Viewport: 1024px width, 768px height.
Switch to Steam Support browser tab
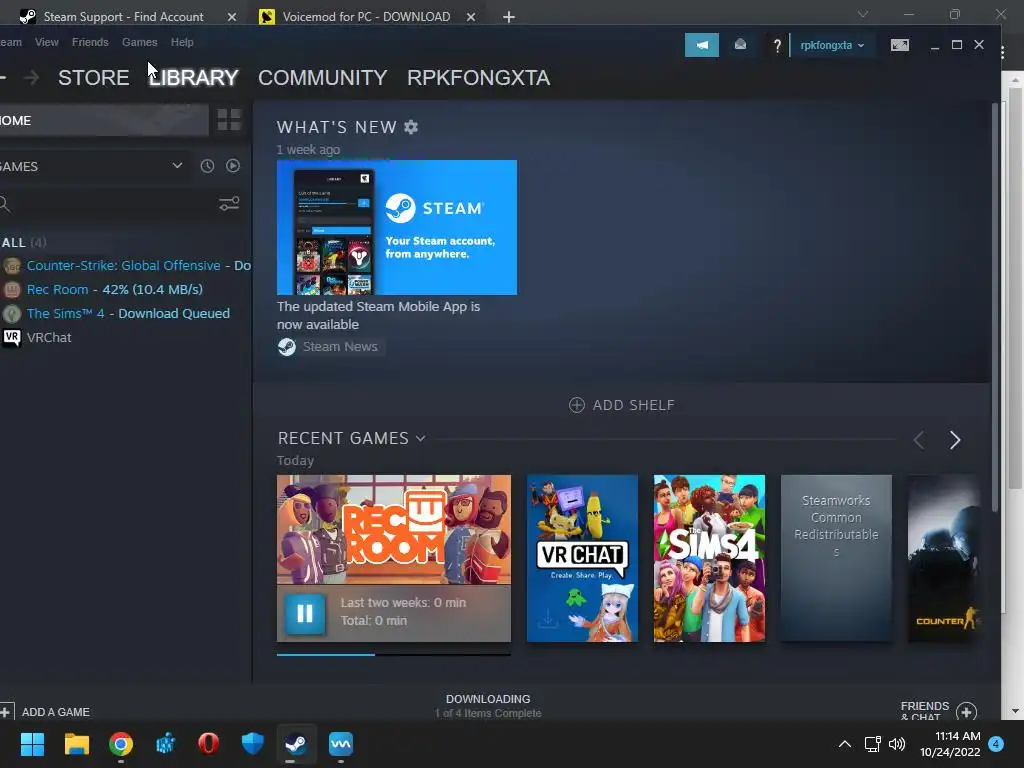(123, 16)
